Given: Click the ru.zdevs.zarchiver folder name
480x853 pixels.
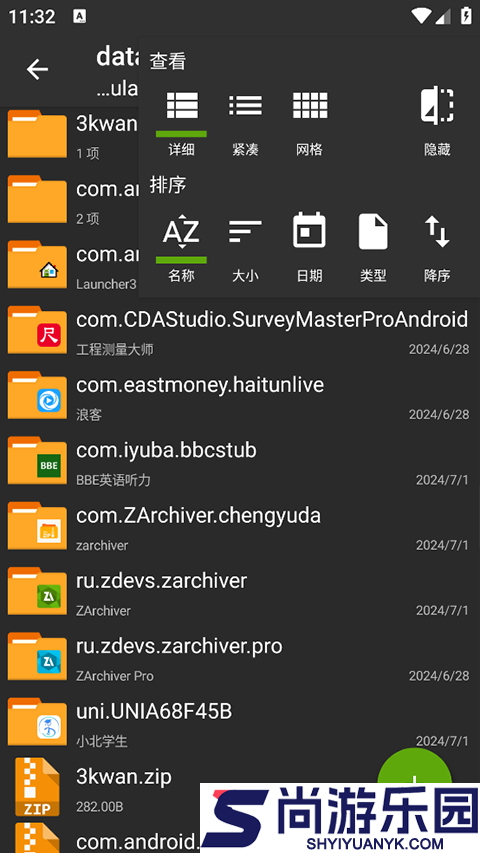Looking at the screenshot, I should 161,580.
